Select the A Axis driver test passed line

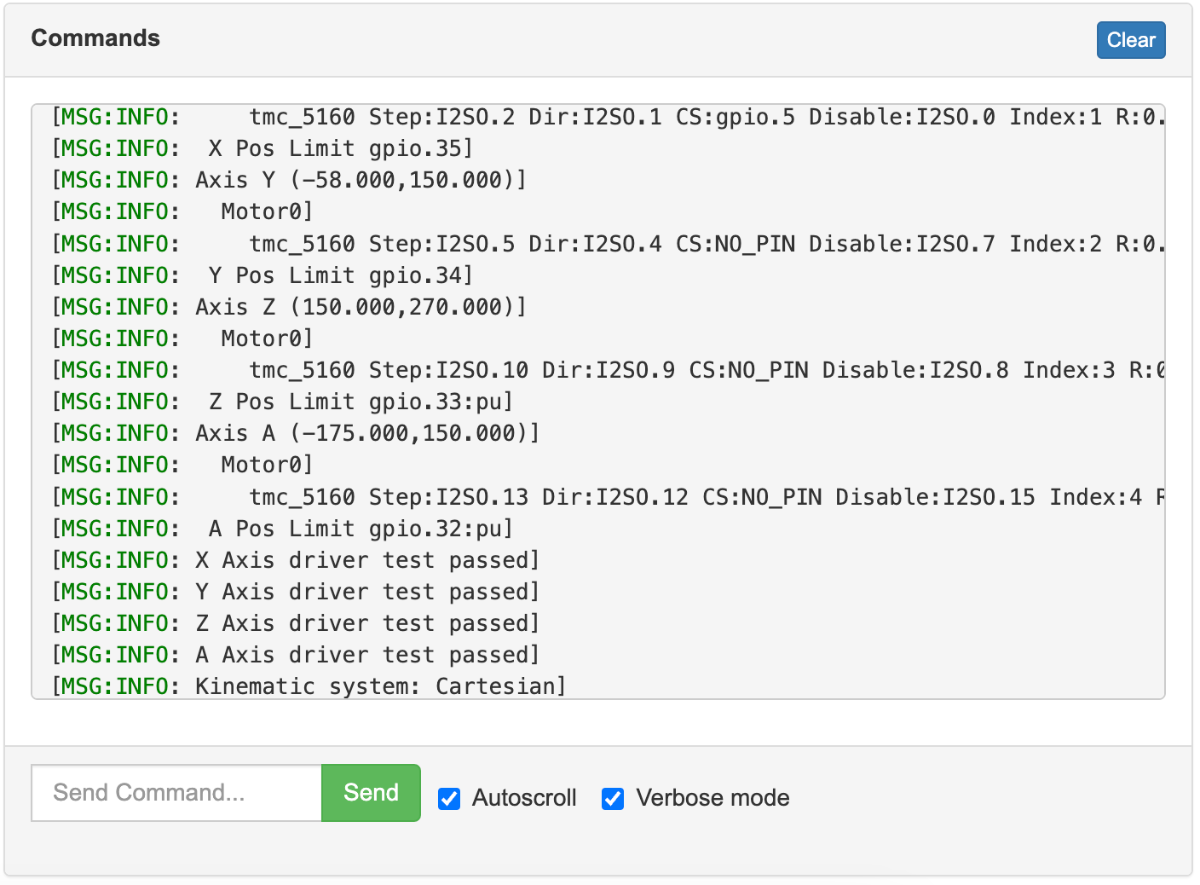(x=296, y=655)
